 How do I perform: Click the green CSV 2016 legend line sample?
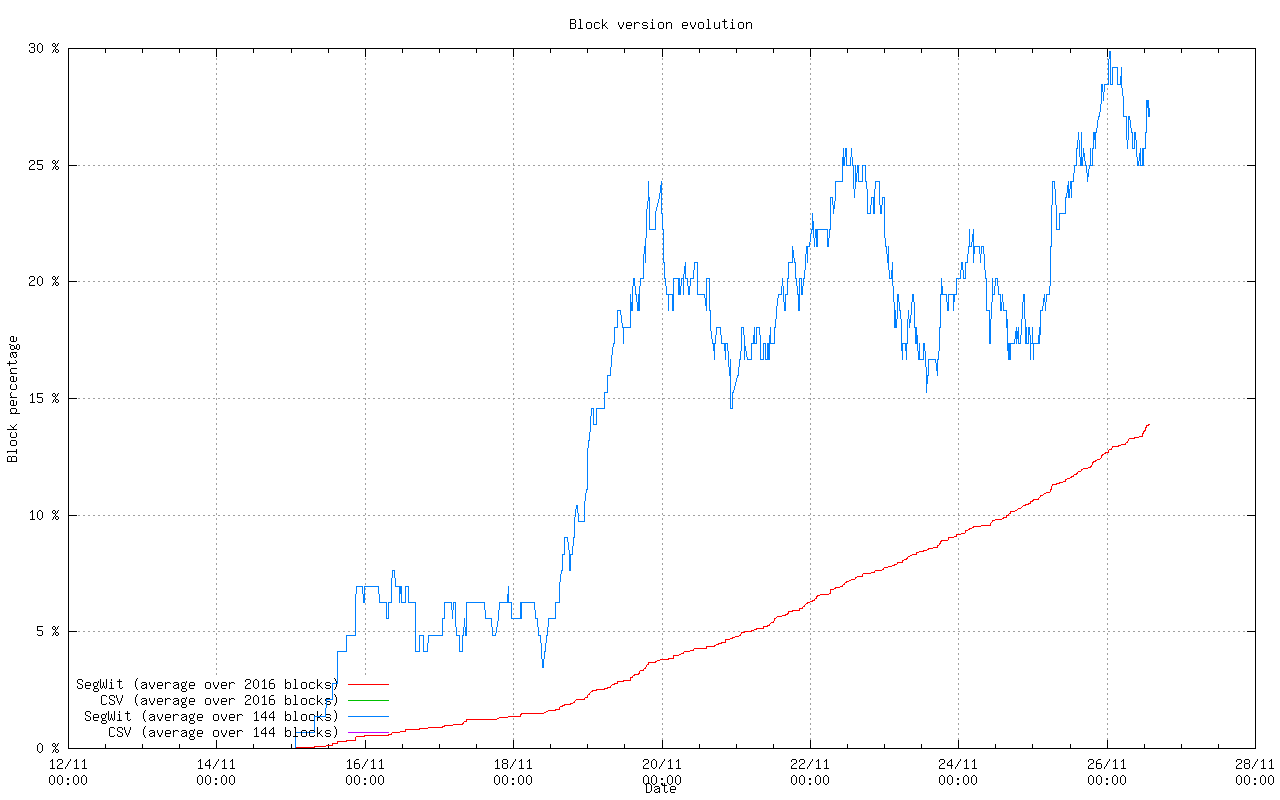point(367,701)
